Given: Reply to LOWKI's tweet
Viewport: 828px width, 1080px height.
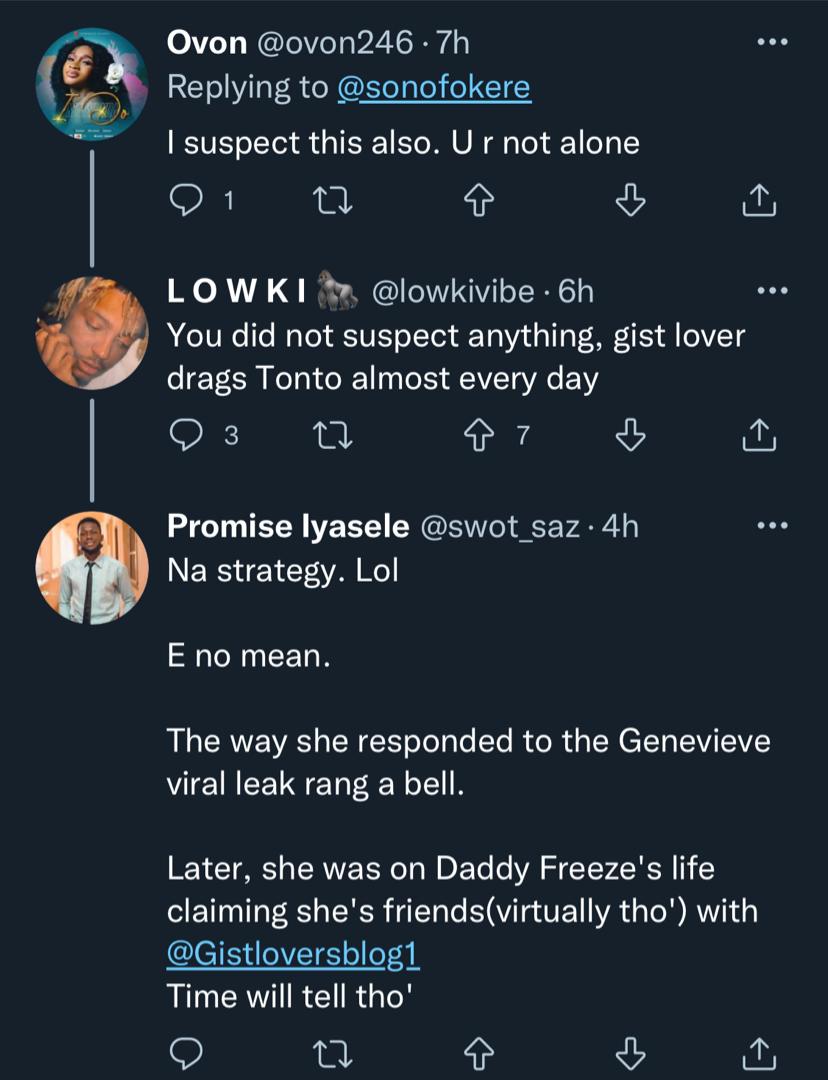Looking at the screenshot, I should click(x=187, y=436).
